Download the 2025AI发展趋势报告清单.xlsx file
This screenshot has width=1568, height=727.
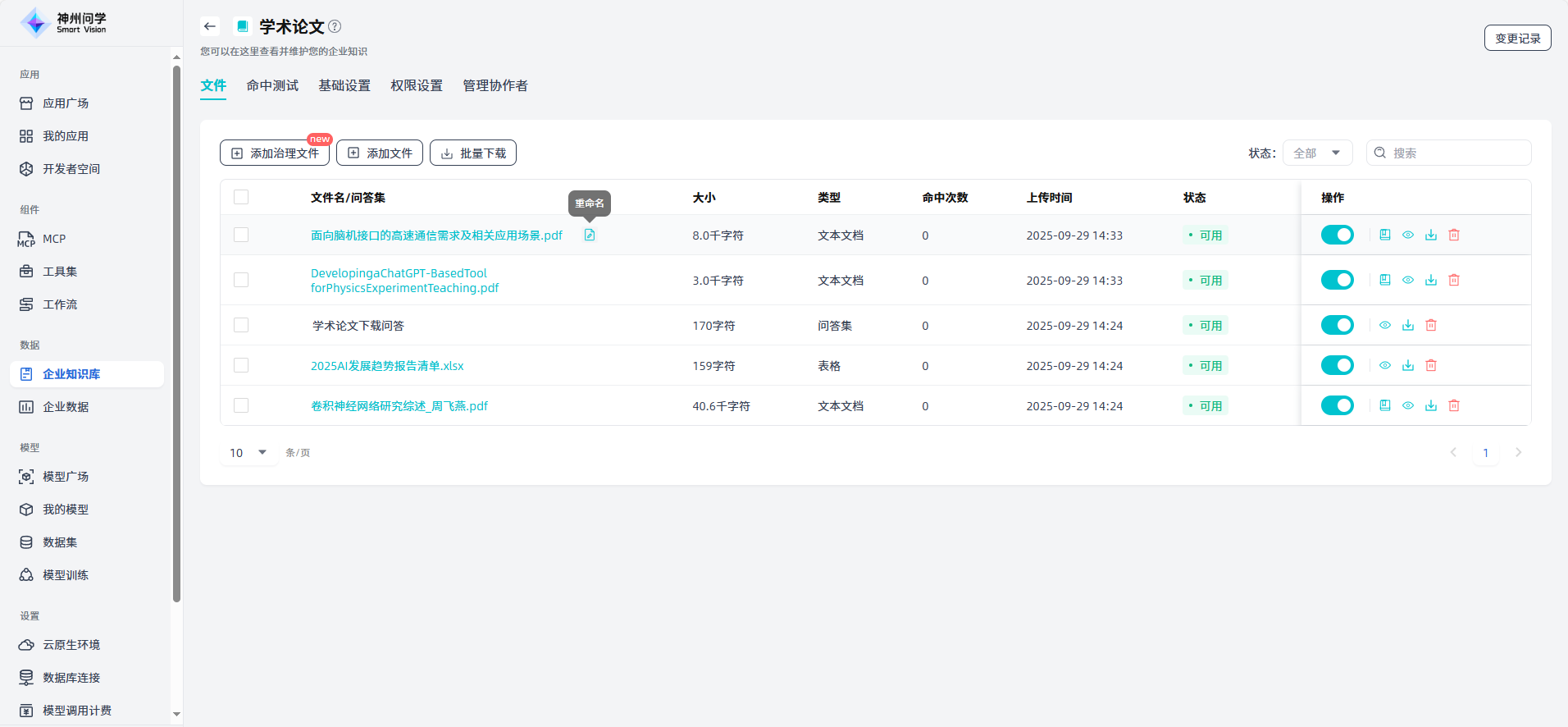[x=1408, y=366]
